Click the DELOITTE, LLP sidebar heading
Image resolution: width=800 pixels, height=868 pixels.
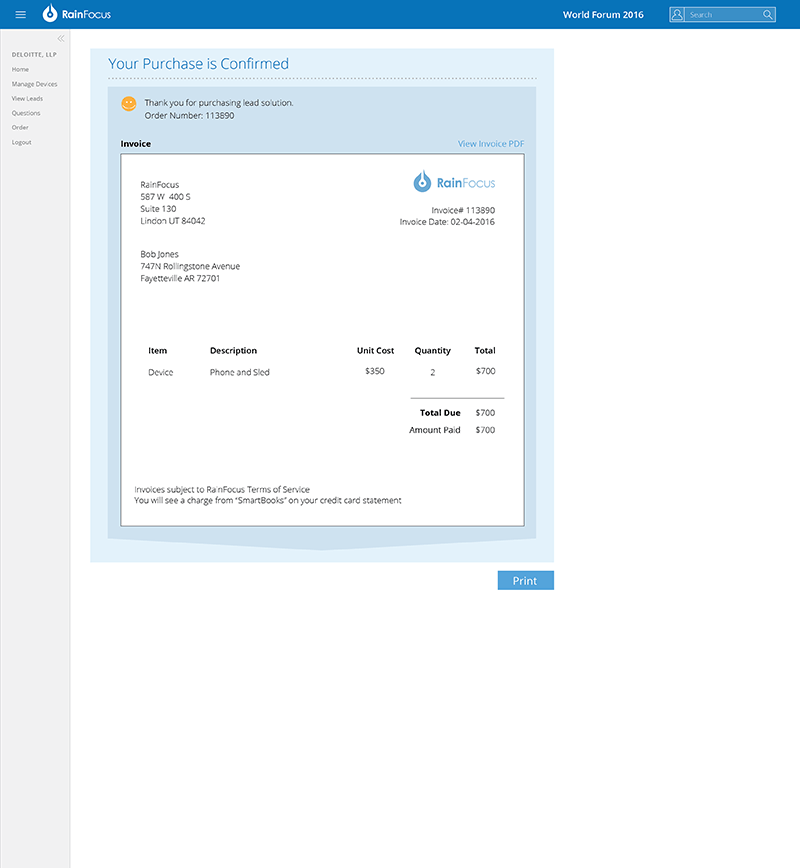pos(34,55)
